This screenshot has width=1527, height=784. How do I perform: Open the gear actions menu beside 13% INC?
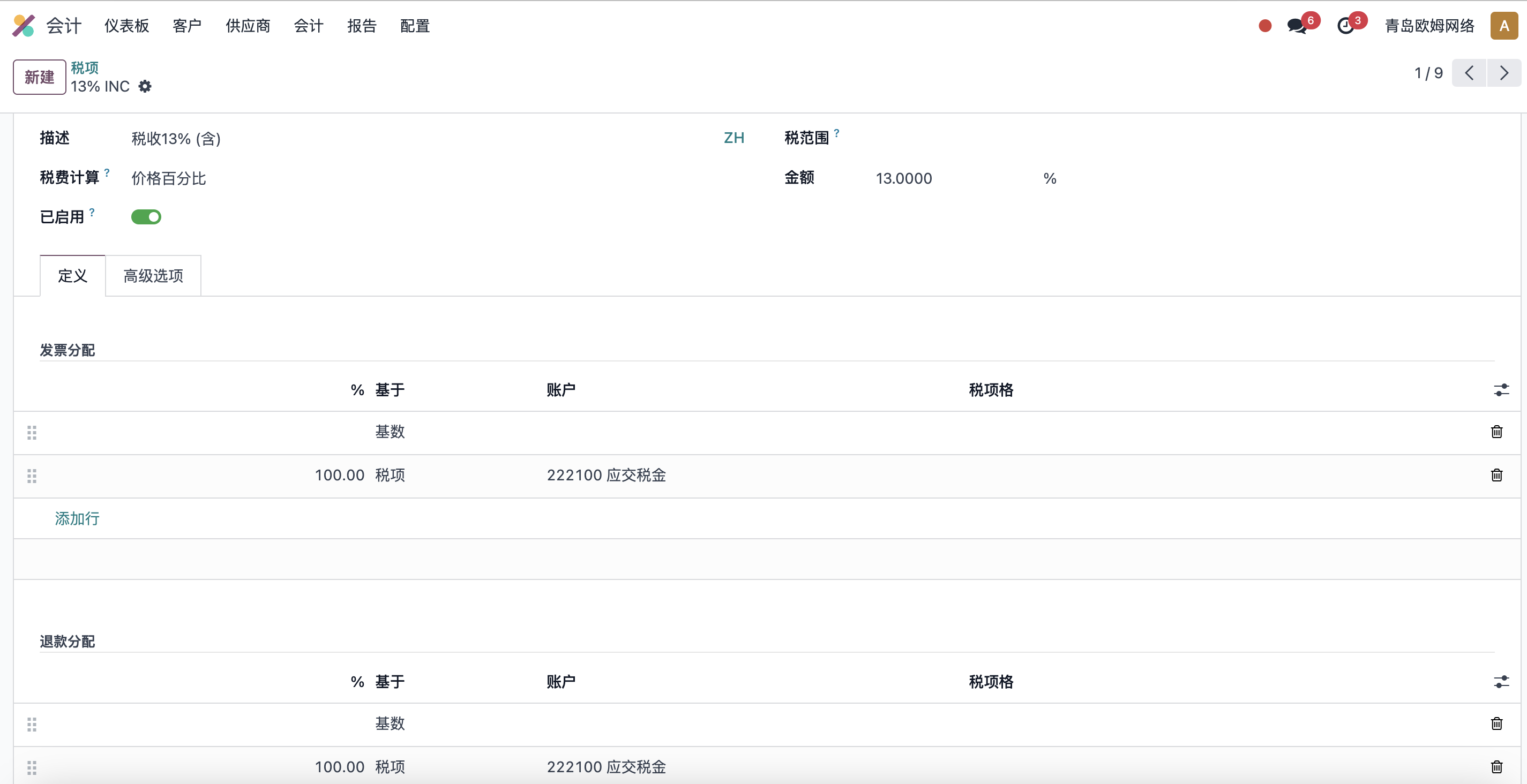pyautogui.click(x=145, y=87)
